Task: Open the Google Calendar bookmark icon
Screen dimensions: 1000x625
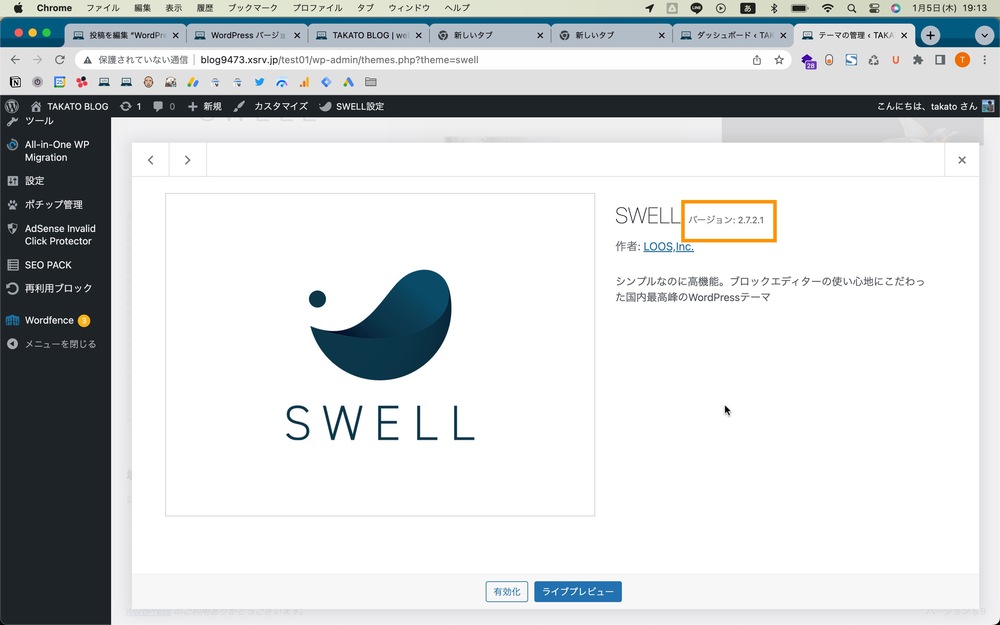Action: click(59, 82)
